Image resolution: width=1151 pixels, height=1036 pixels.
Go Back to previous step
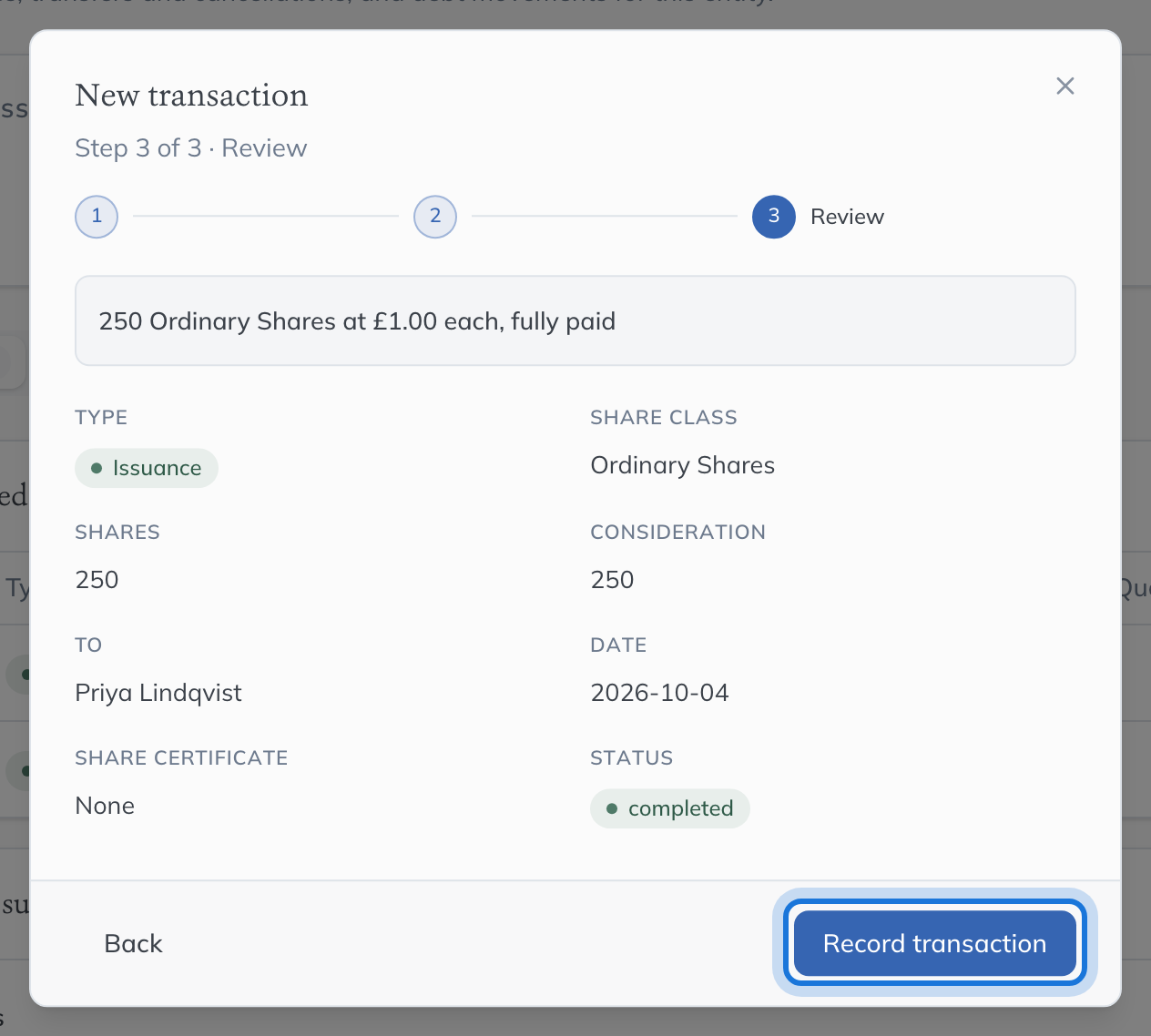[133, 943]
